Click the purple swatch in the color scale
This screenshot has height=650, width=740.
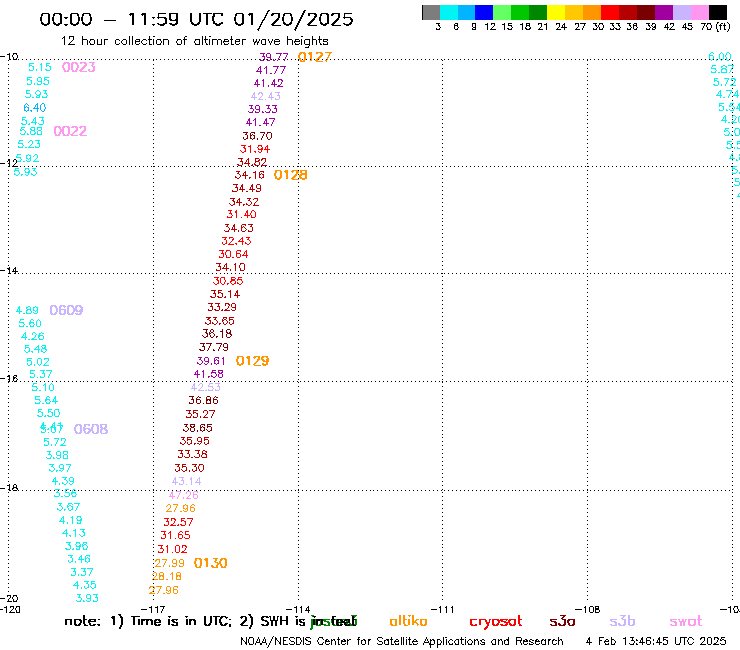click(x=664, y=12)
